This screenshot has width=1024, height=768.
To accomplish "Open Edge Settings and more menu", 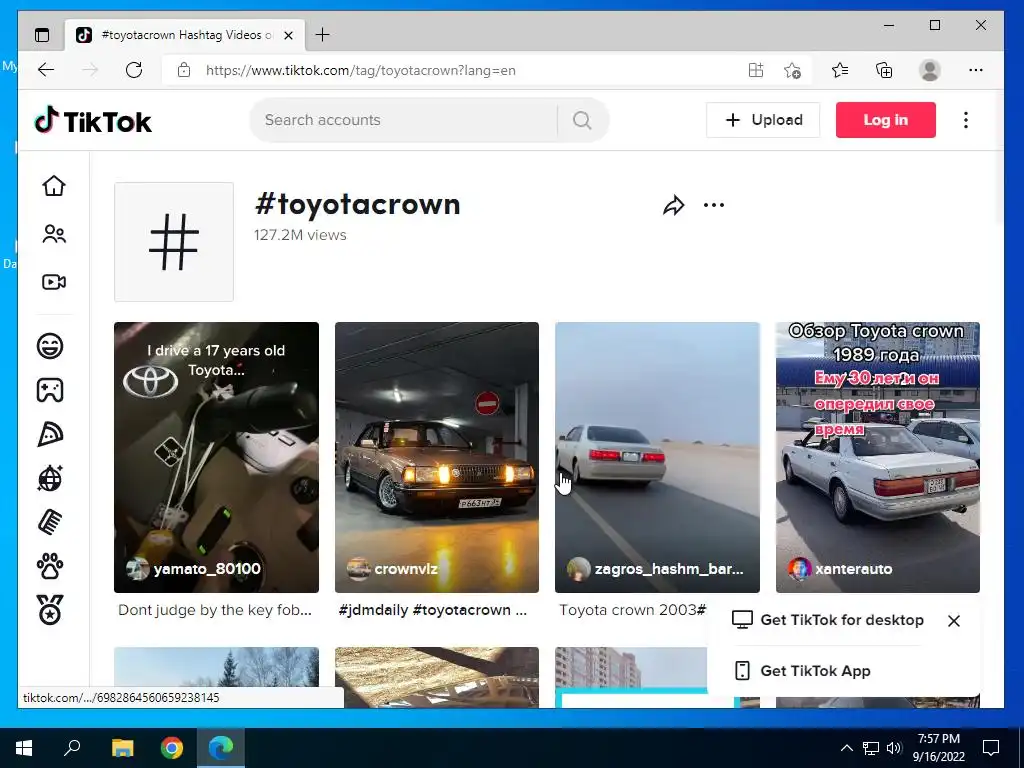I will tap(976, 70).
